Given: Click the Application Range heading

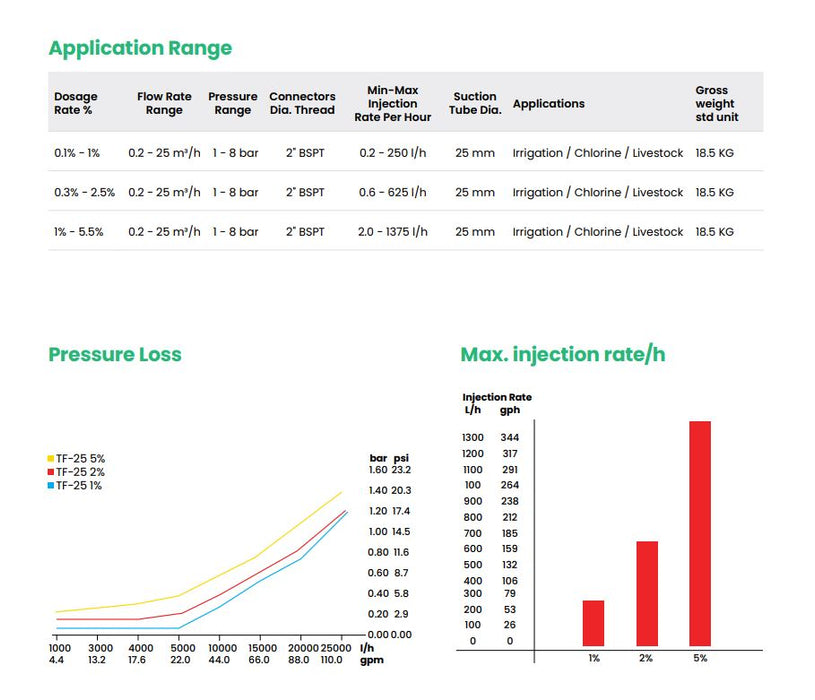Looking at the screenshot, I should pyautogui.click(x=140, y=48).
